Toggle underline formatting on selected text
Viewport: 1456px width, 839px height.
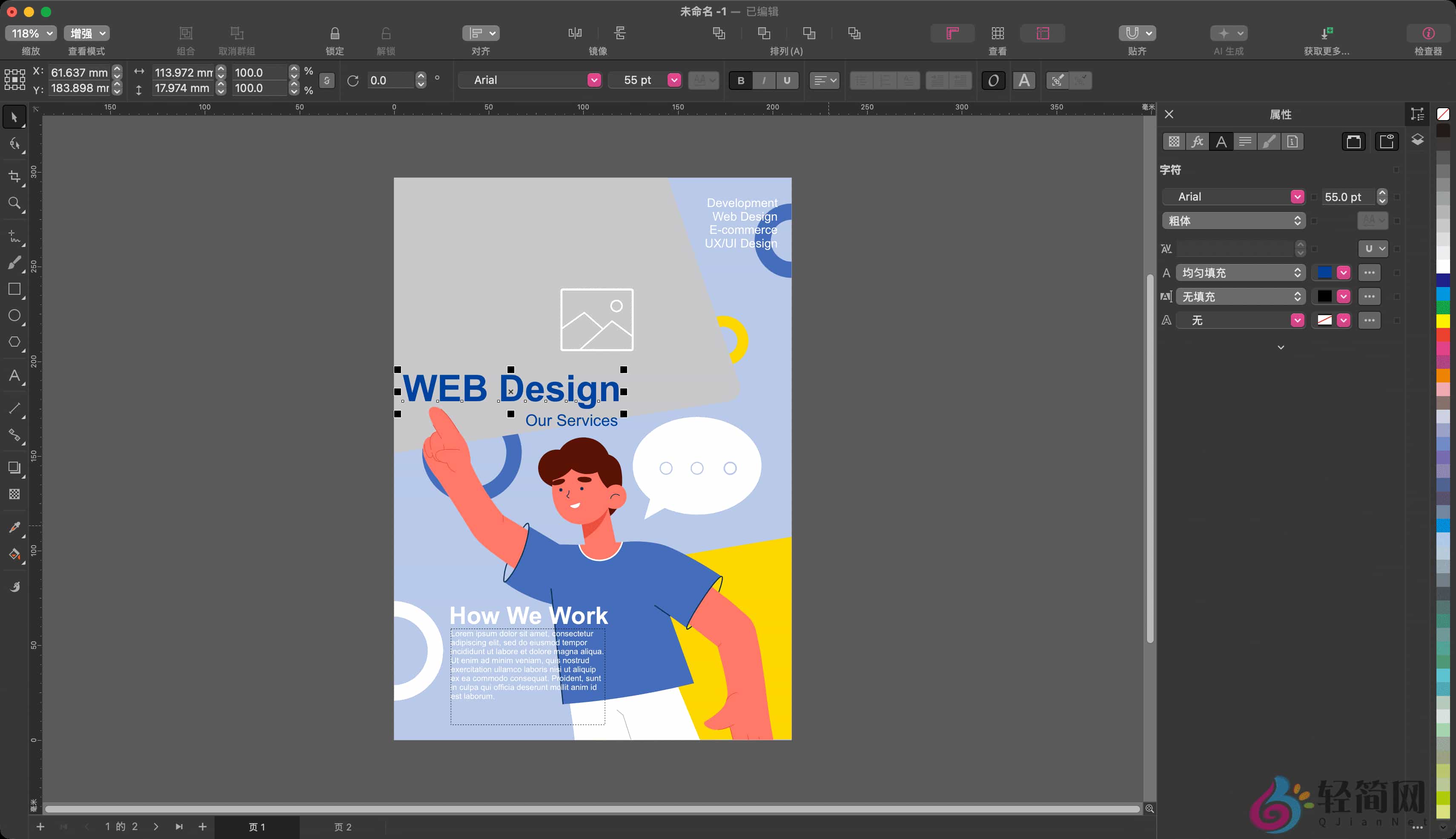pyautogui.click(x=787, y=80)
